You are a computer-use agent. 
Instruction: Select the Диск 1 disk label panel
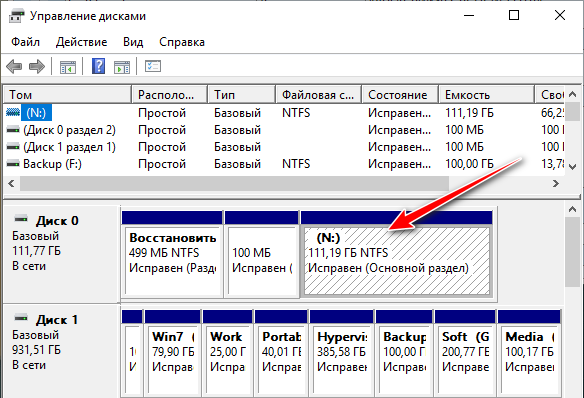click(61, 352)
